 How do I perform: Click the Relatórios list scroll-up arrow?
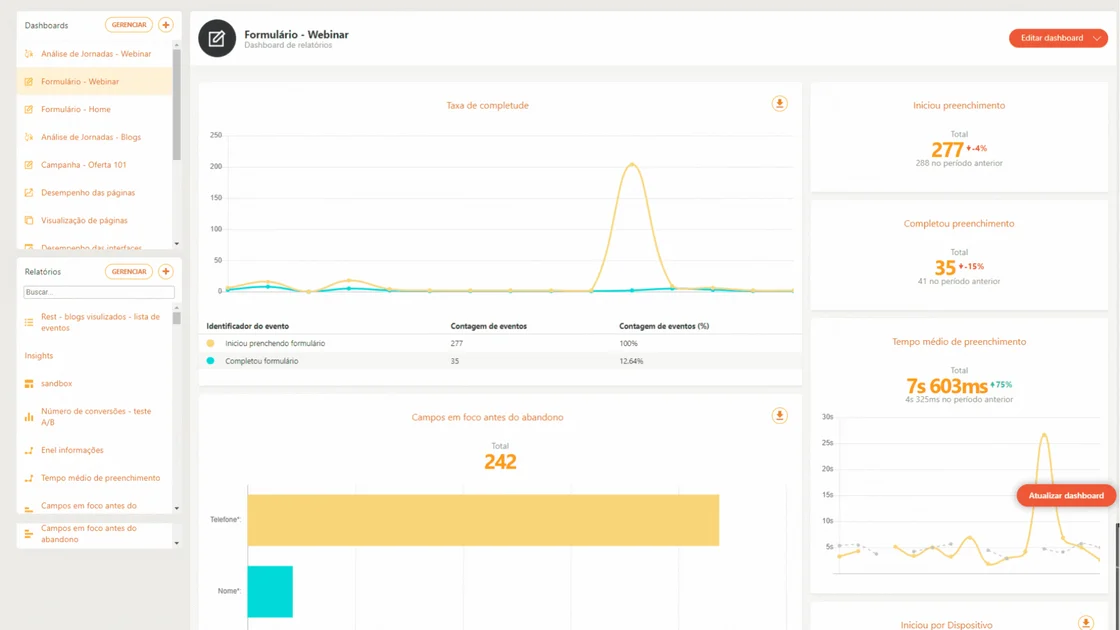point(176,308)
